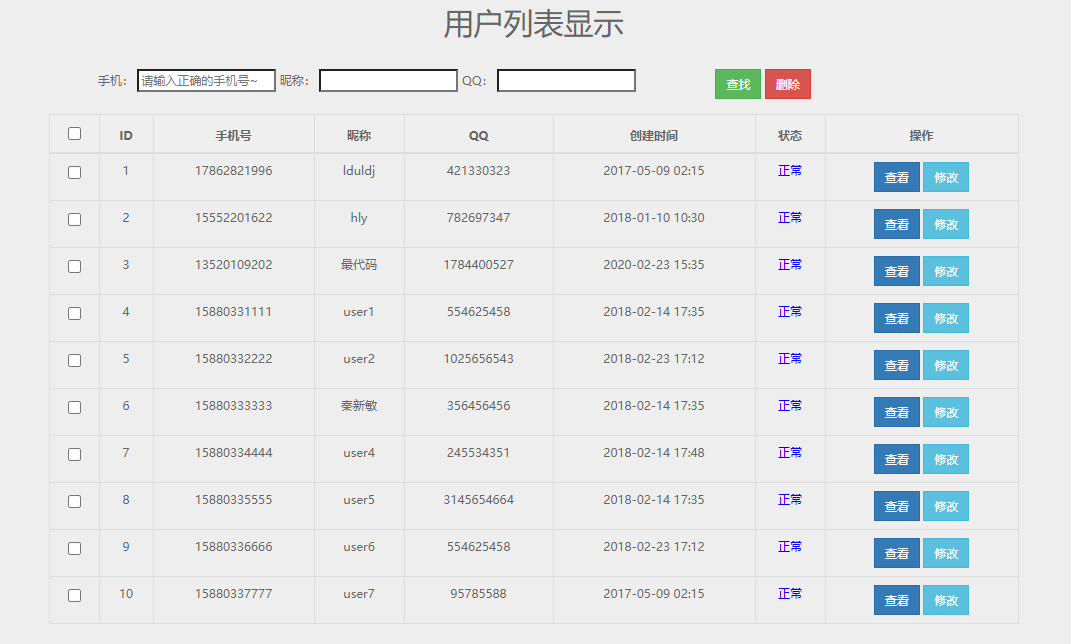Select the checkbox for nickname hly
Screen dimensions: 1071x644
click(x=74, y=220)
